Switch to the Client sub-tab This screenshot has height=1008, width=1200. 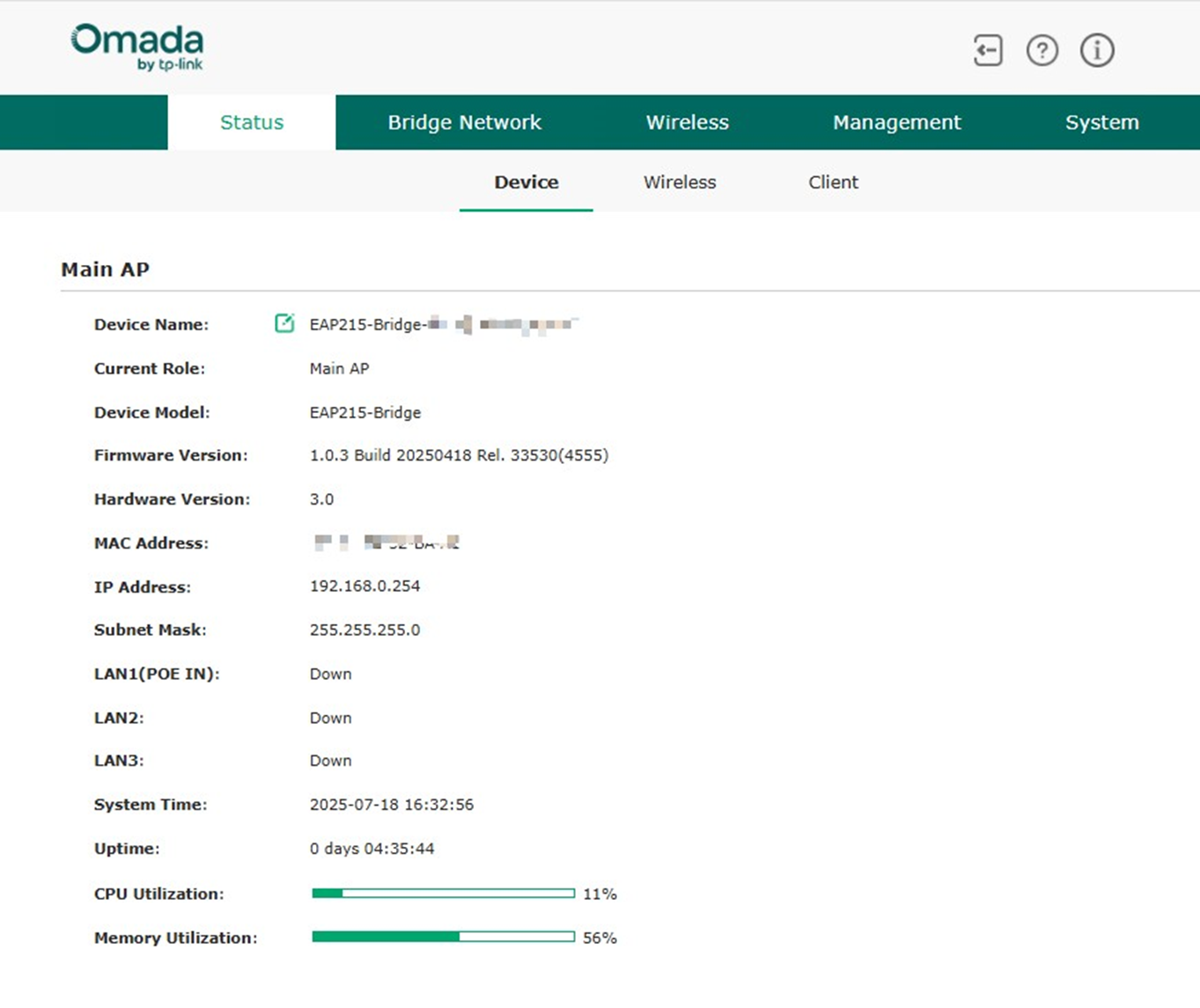(833, 182)
